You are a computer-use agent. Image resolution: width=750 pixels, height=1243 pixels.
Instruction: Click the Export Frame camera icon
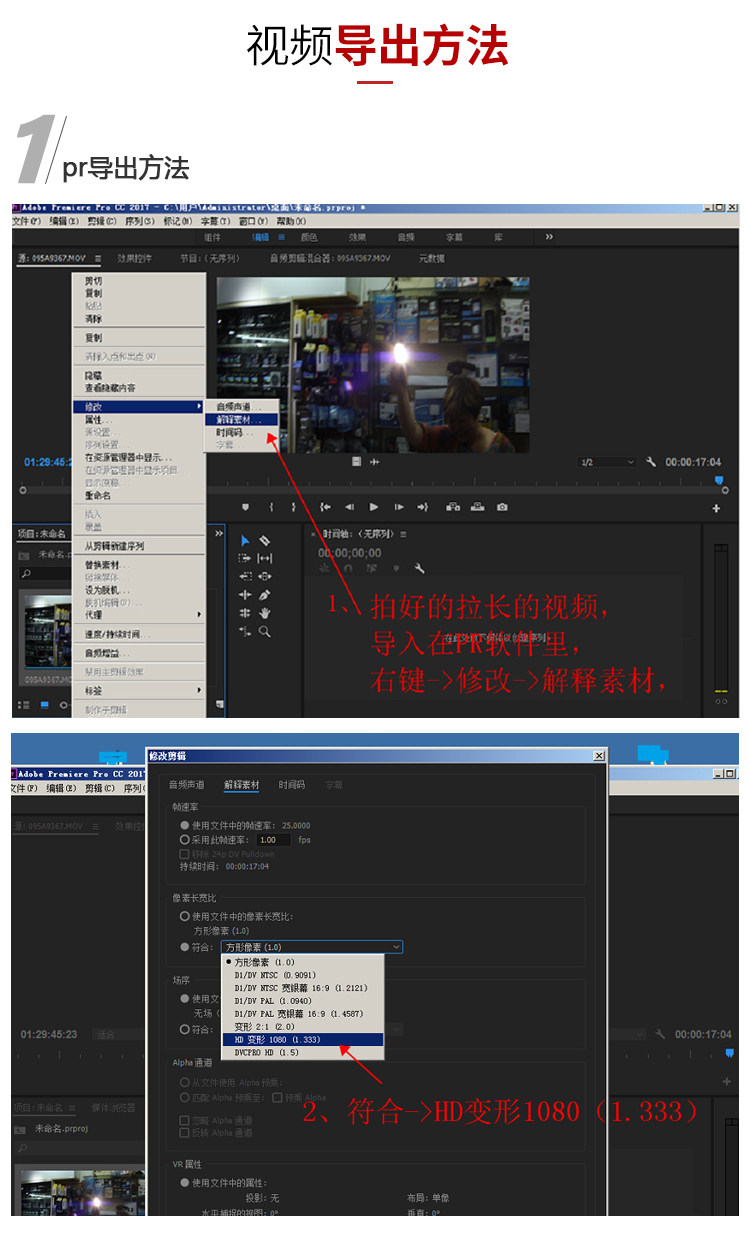(x=502, y=507)
